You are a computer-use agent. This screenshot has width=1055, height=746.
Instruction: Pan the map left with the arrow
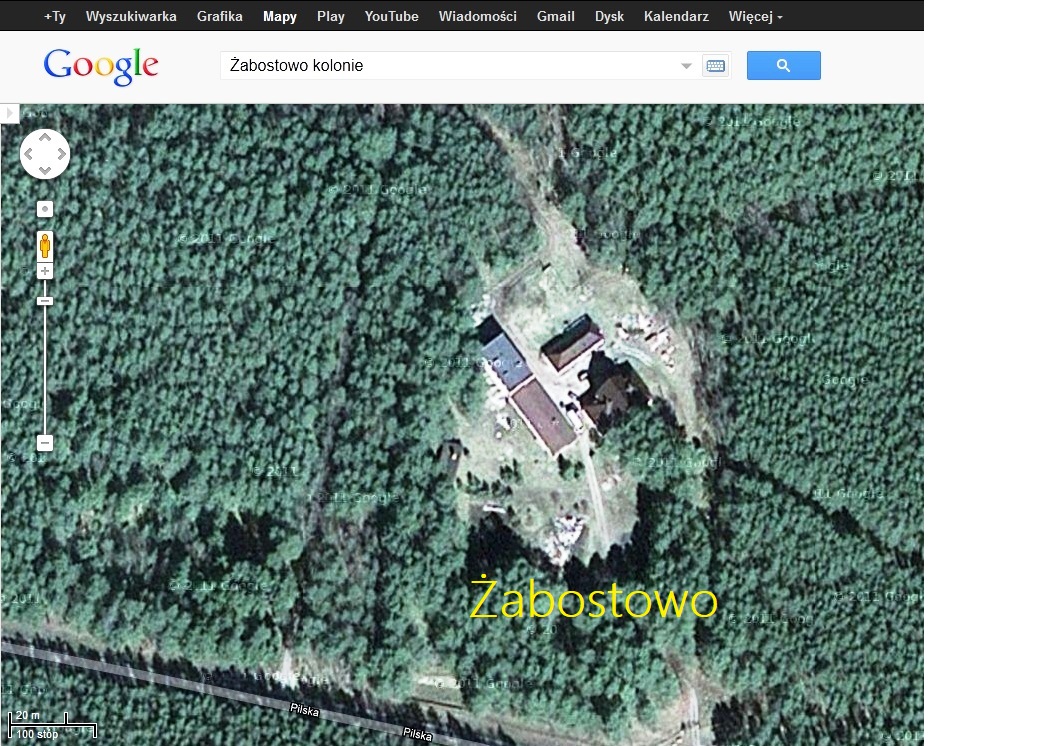click(x=29, y=154)
